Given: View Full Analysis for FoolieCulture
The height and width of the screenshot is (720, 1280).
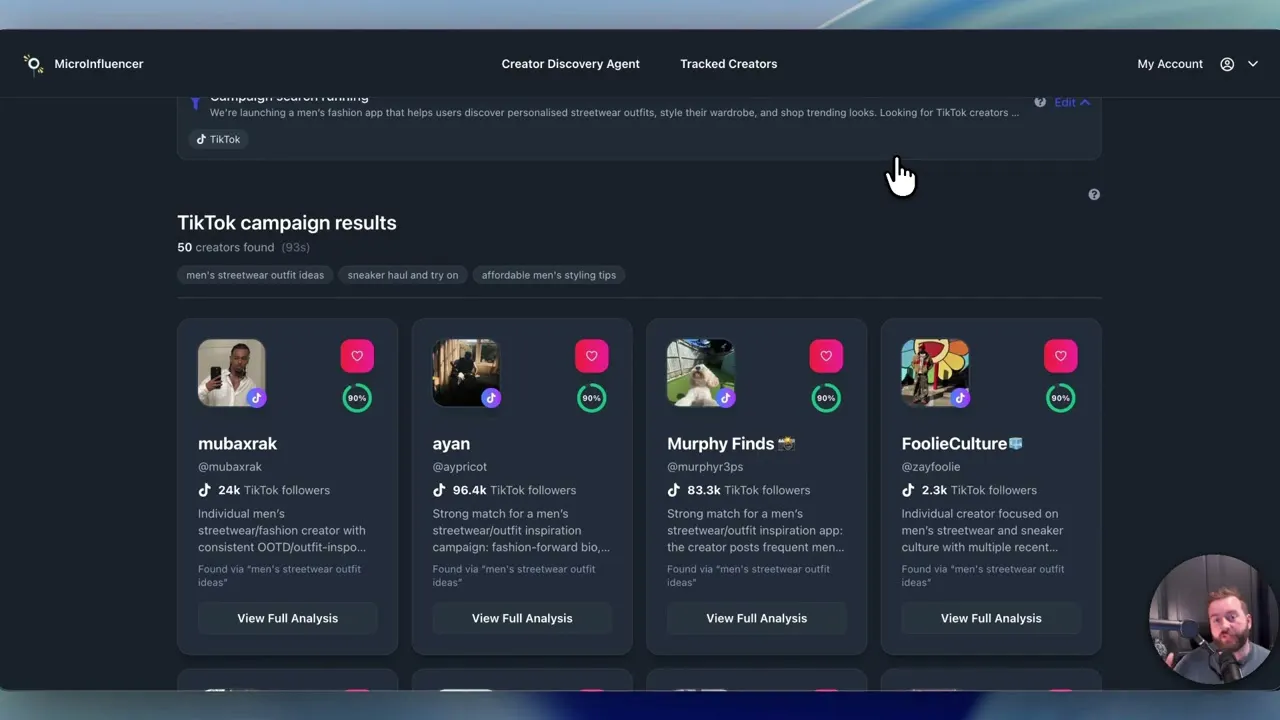Looking at the screenshot, I should [991, 618].
